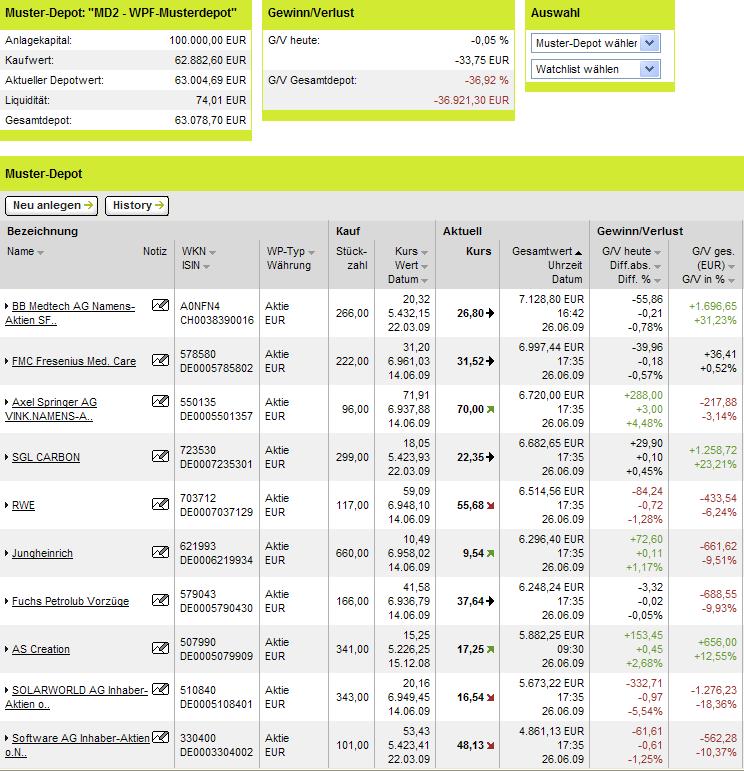Click the Liquidität 74,01 EUR value

(221, 100)
